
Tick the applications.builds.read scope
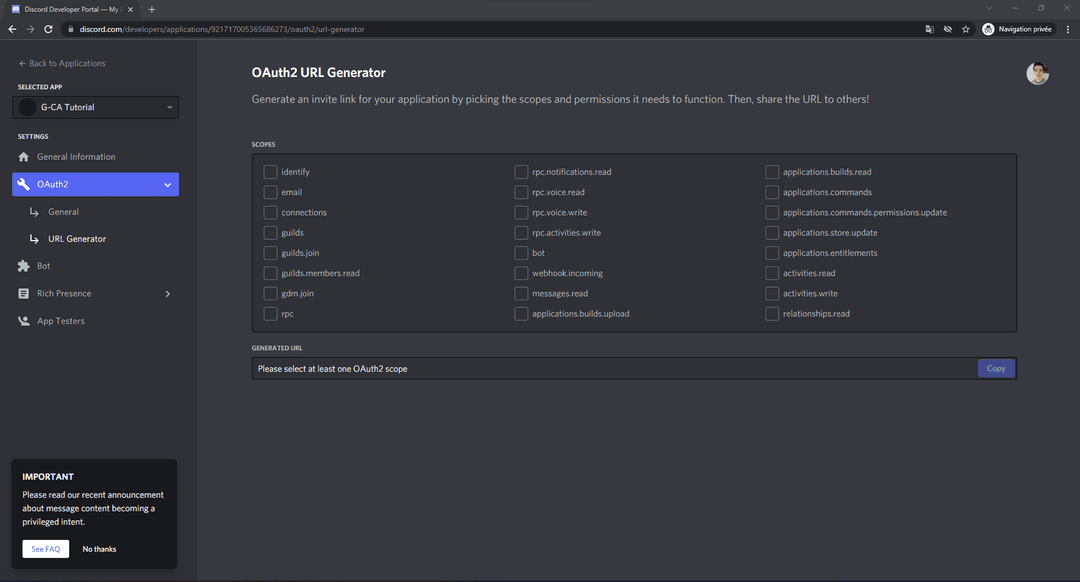pos(771,172)
